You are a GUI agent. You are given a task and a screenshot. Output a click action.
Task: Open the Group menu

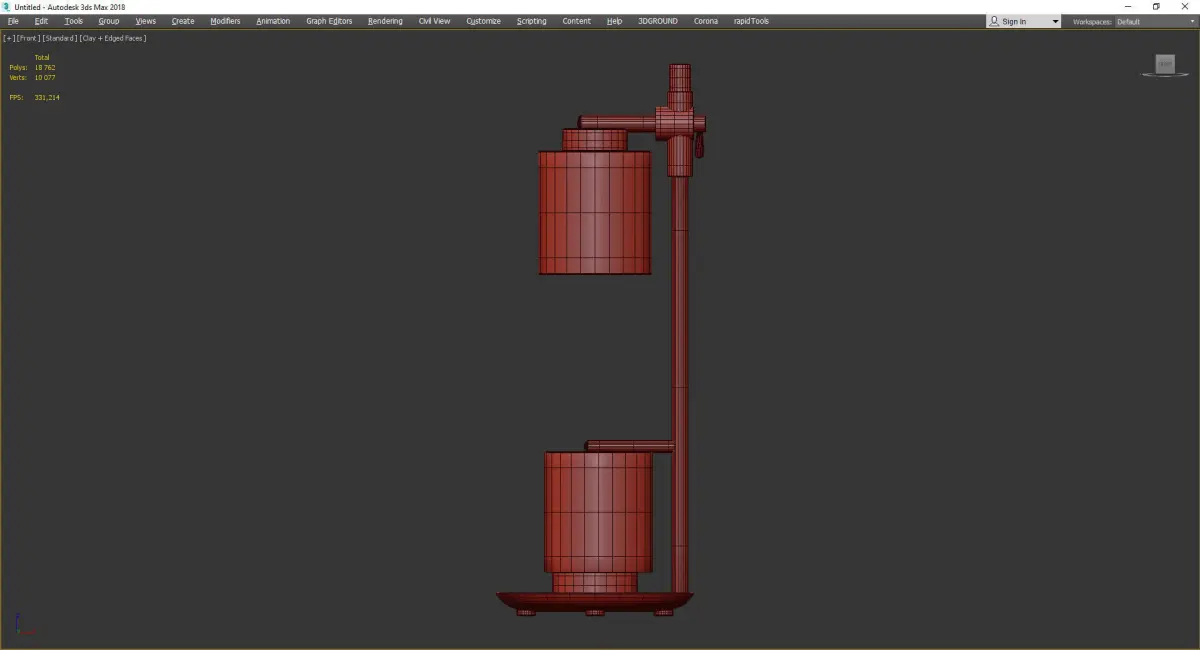tap(108, 21)
